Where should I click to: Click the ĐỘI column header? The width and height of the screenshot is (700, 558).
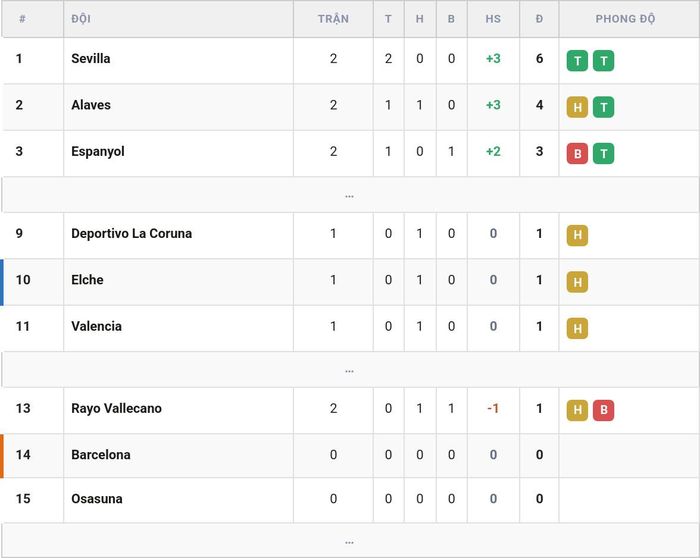[x=81, y=19]
